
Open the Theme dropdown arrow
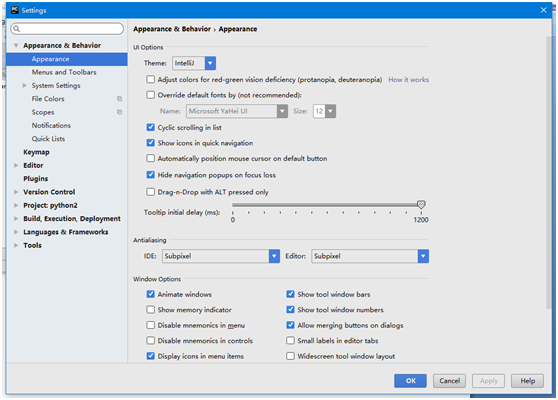(210, 63)
